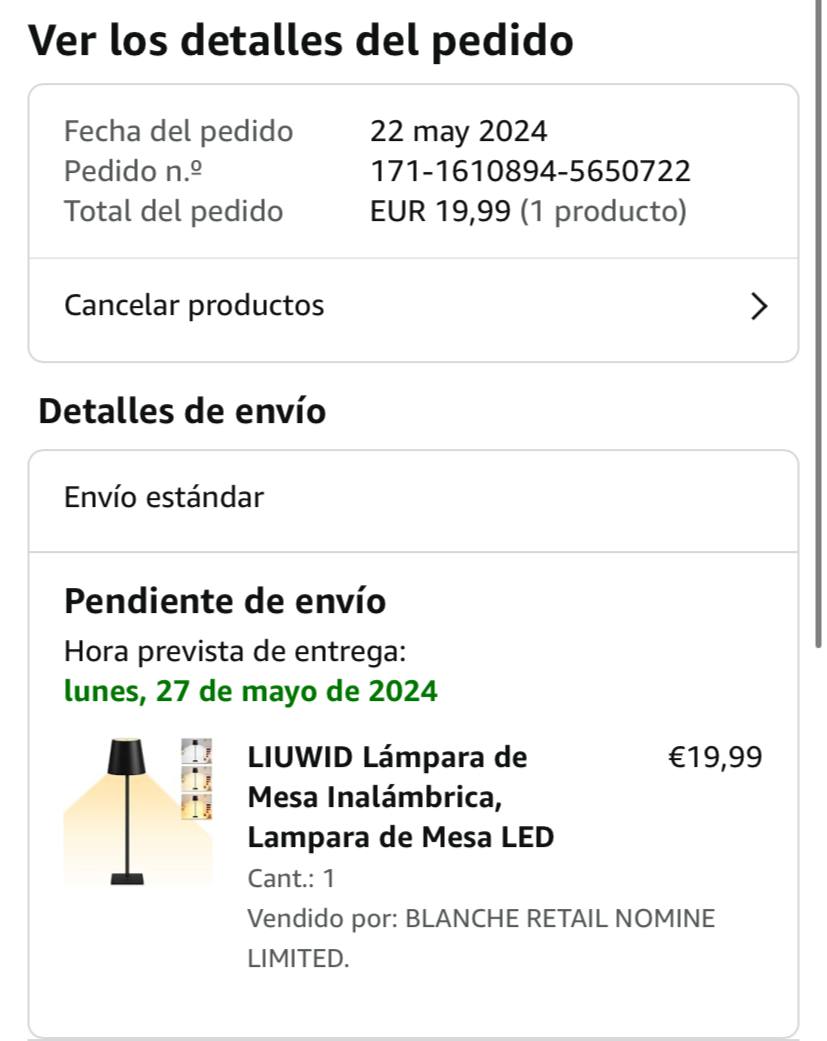Image resolution: width=827 pixels, height=1041 pixels.
Task: Open the LIUWID Lámpara de Mesa product title
Action: (x=400, y=797)
